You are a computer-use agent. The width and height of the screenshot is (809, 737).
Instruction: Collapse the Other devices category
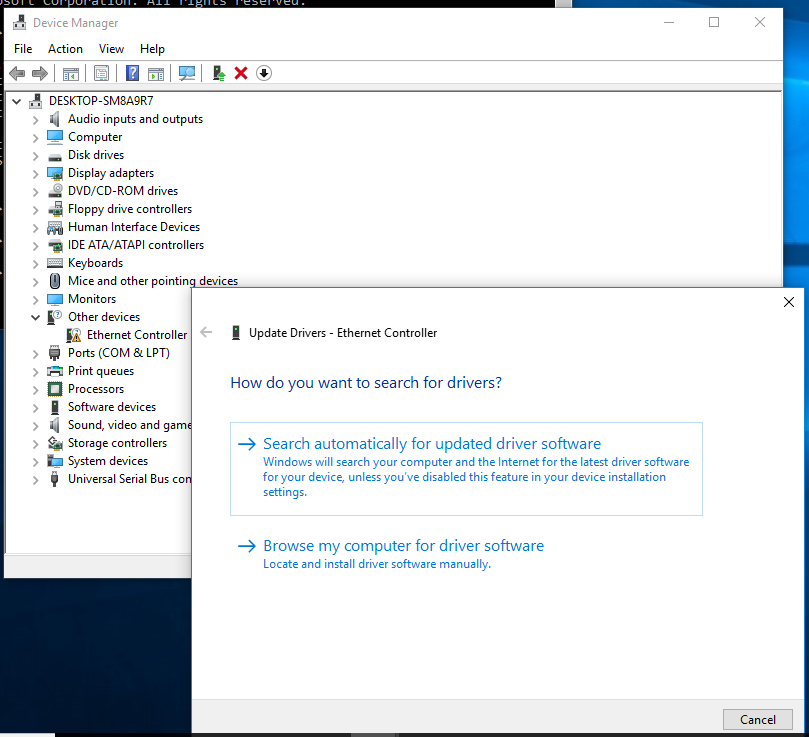click(36, 317)
